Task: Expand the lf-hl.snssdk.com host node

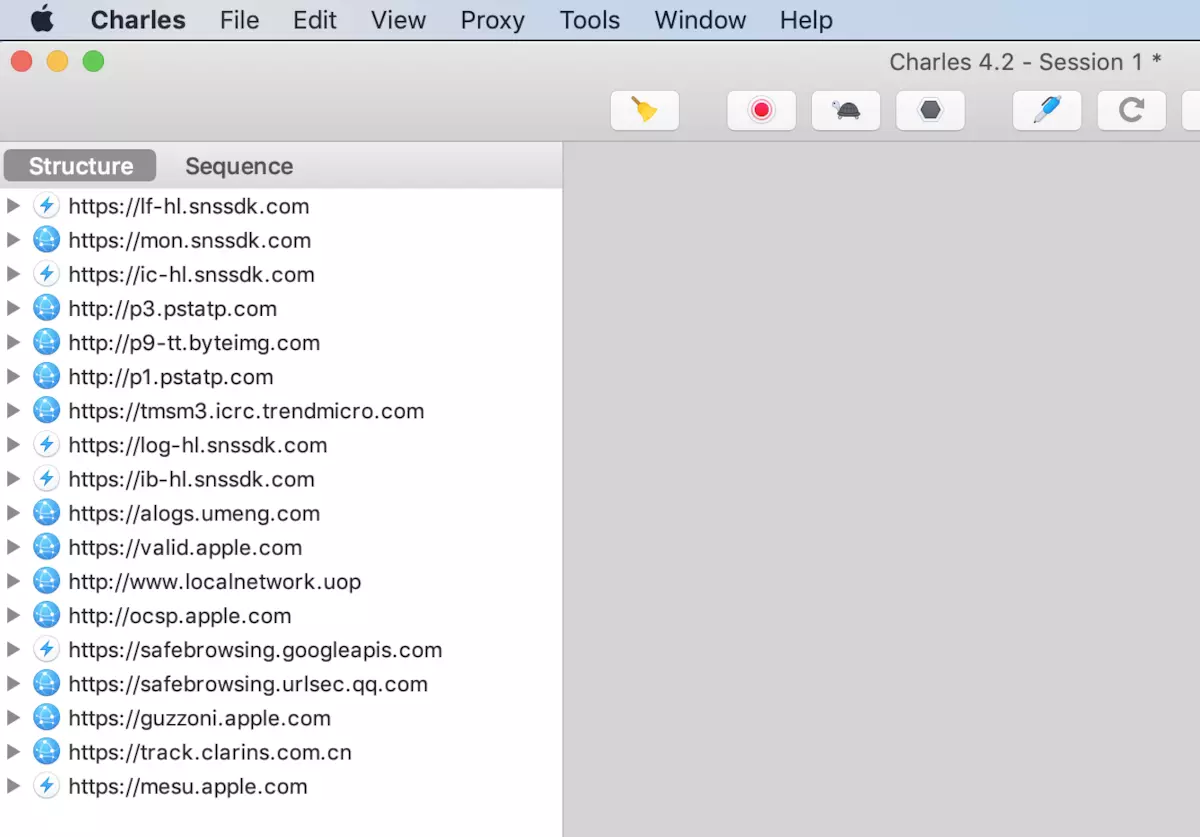Action: [13, 206]
